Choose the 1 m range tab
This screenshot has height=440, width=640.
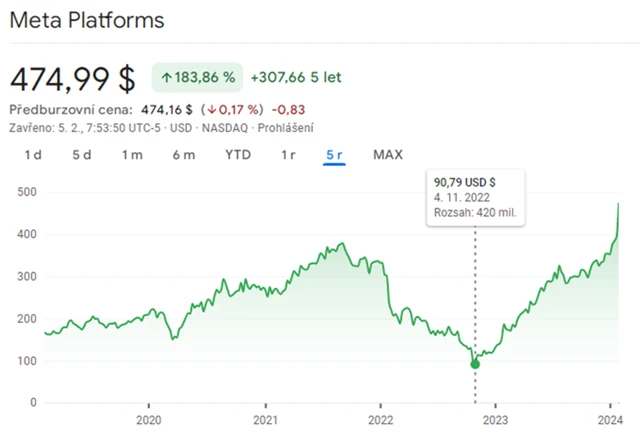(x=132, y=155)
